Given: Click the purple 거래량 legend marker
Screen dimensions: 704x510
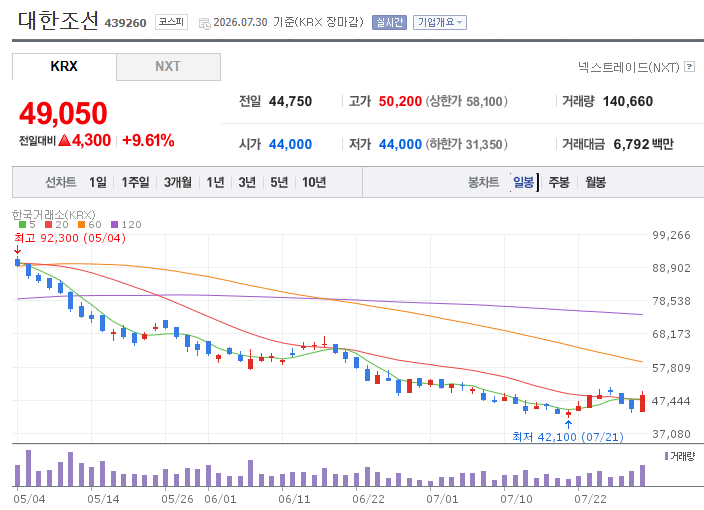Looking at the screenshot, I should (666, 457).
